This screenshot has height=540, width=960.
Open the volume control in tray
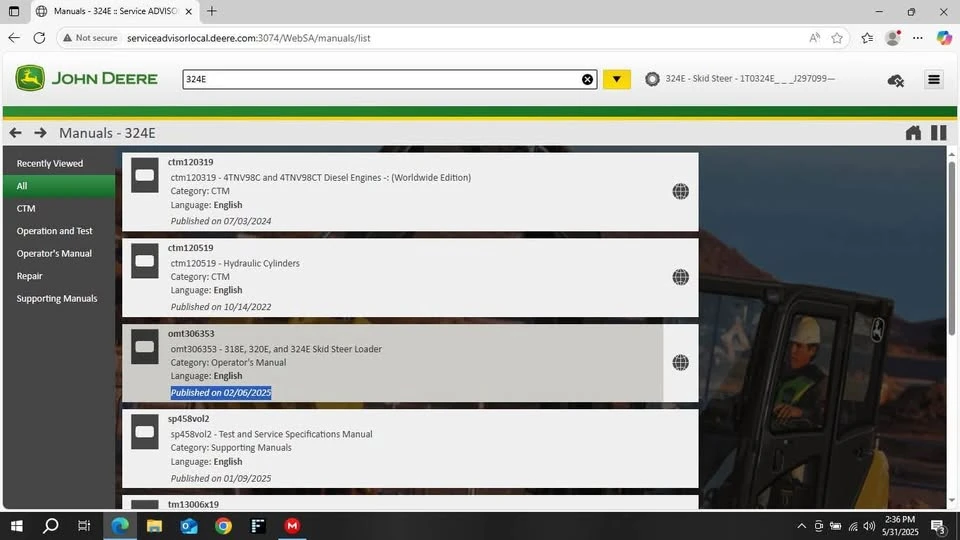[869, 526]
